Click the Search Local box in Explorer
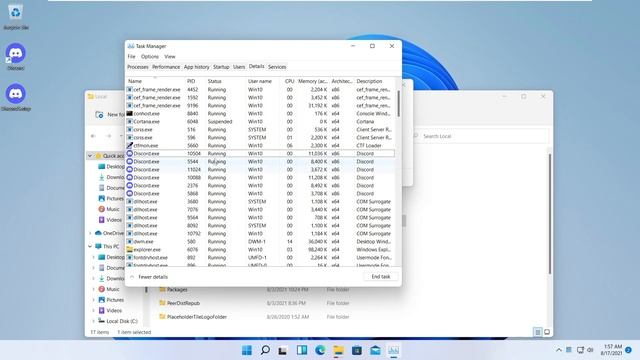Viewport: 640px width, 360px height. coord(480,136)
